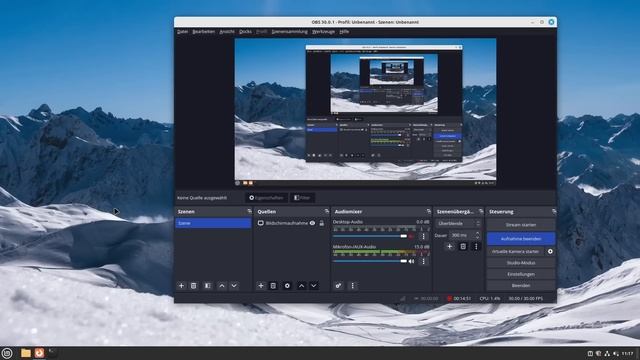Open the system start menu
Screen dimensions: 640x360
tap(7, 353)
